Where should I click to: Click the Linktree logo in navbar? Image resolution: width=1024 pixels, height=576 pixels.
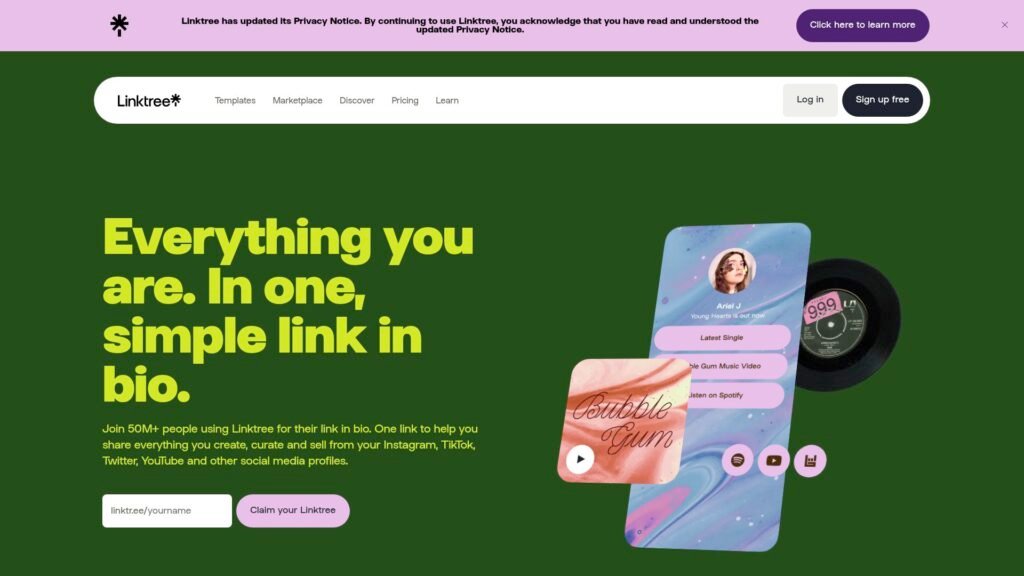tap(149, 100)
